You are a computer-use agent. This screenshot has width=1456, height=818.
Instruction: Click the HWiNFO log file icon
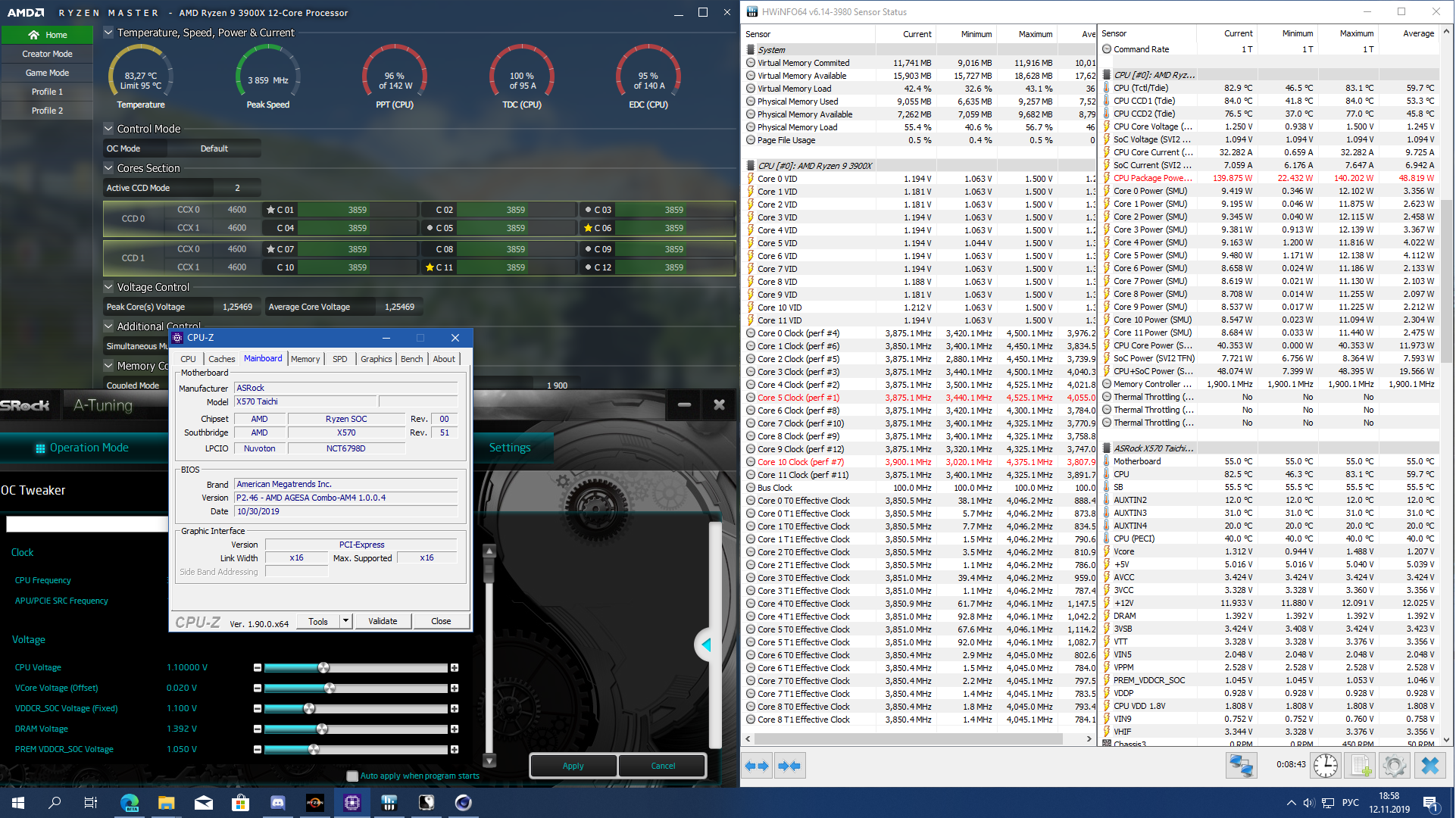[x=1361, y=766]
